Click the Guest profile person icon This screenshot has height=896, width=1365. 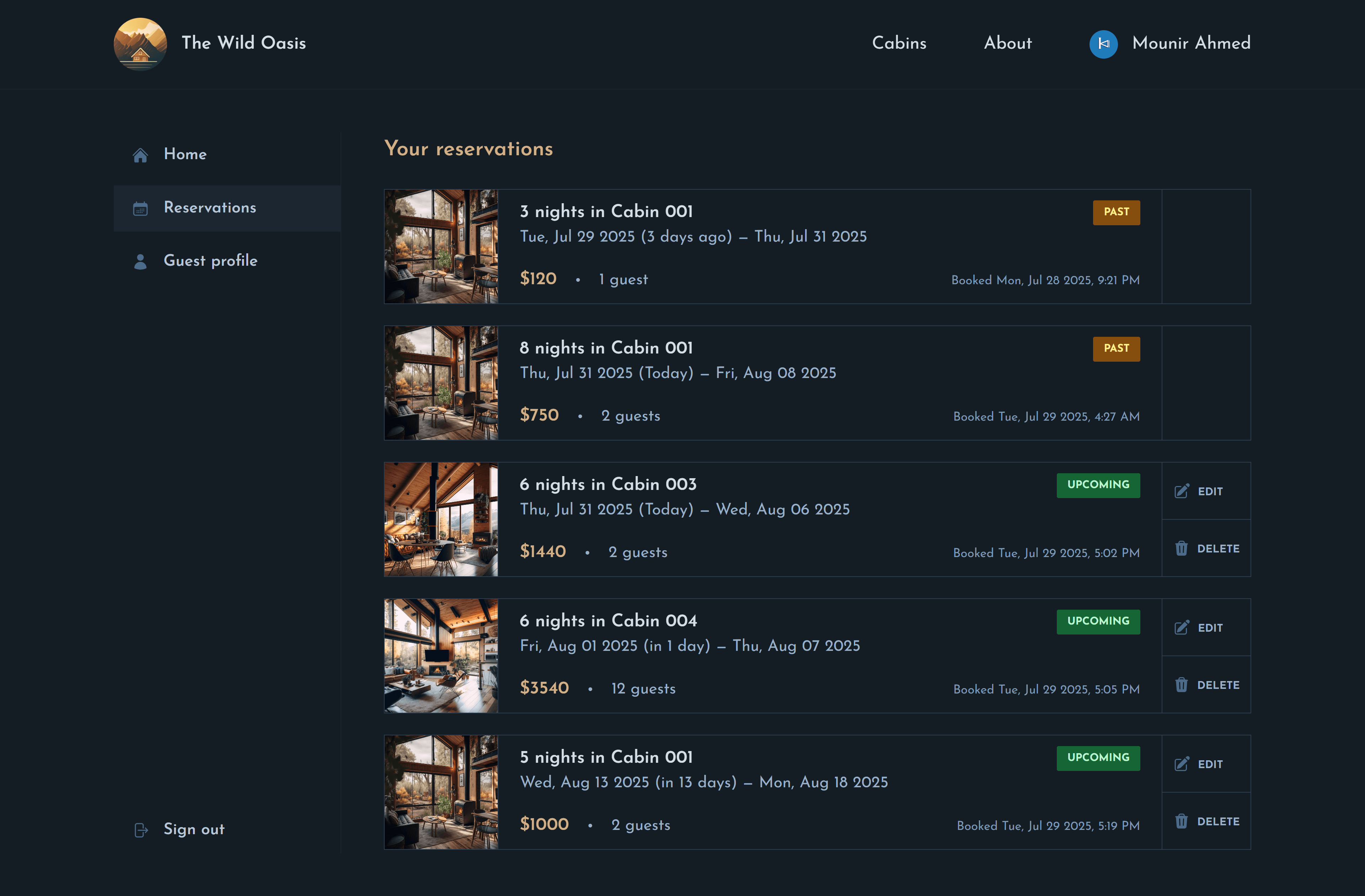[140, 261]
